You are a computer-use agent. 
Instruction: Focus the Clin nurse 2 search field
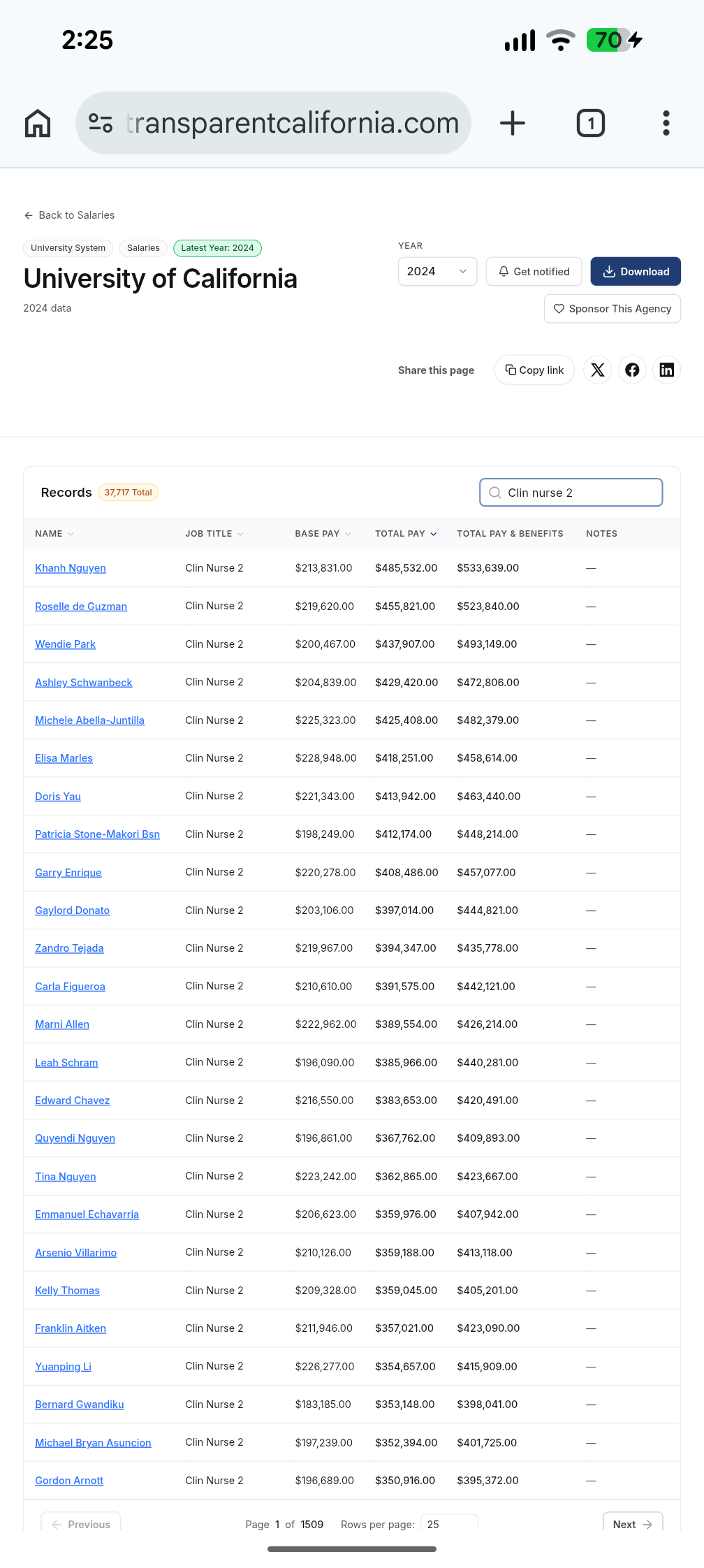(x=571, y=493)
